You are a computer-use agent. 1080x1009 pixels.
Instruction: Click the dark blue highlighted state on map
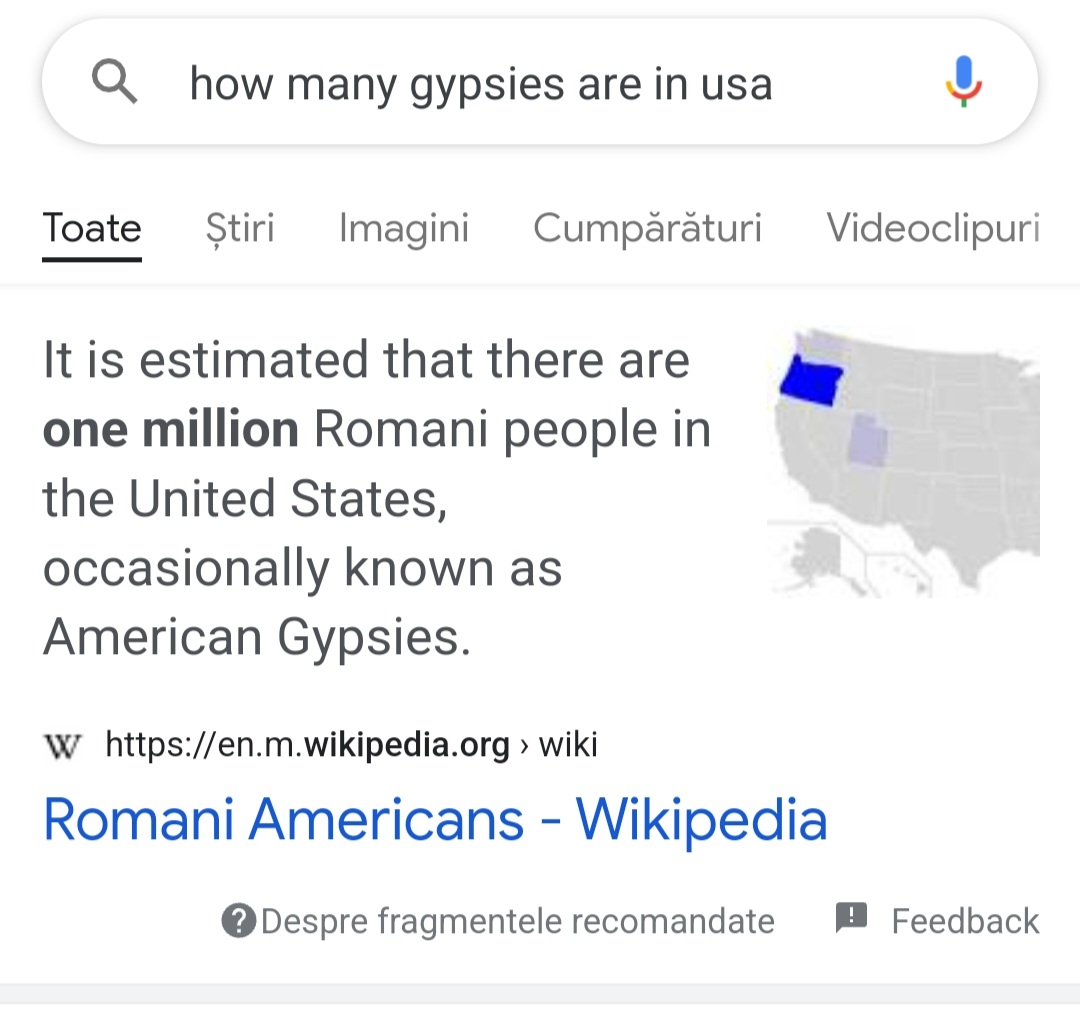811,382
